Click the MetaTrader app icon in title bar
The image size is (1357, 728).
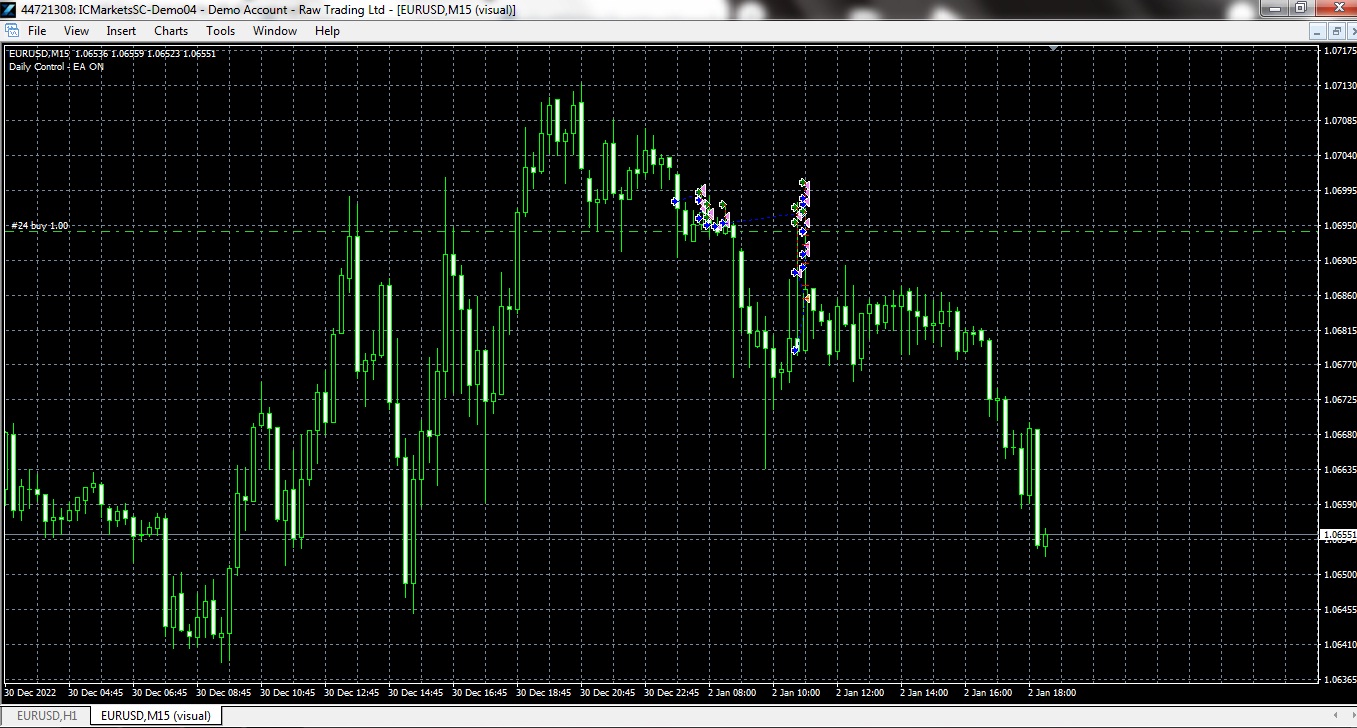pyautogui.click(x=10, y=10)
